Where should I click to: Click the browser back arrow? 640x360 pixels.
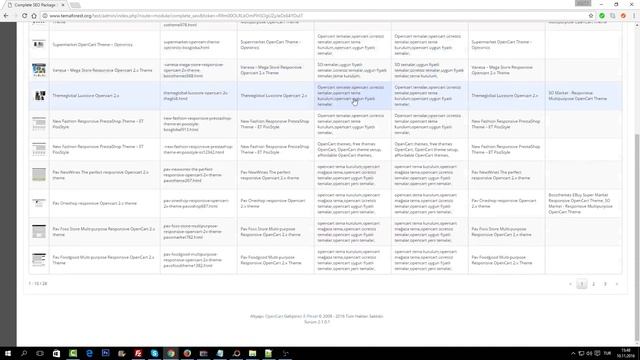6,16
